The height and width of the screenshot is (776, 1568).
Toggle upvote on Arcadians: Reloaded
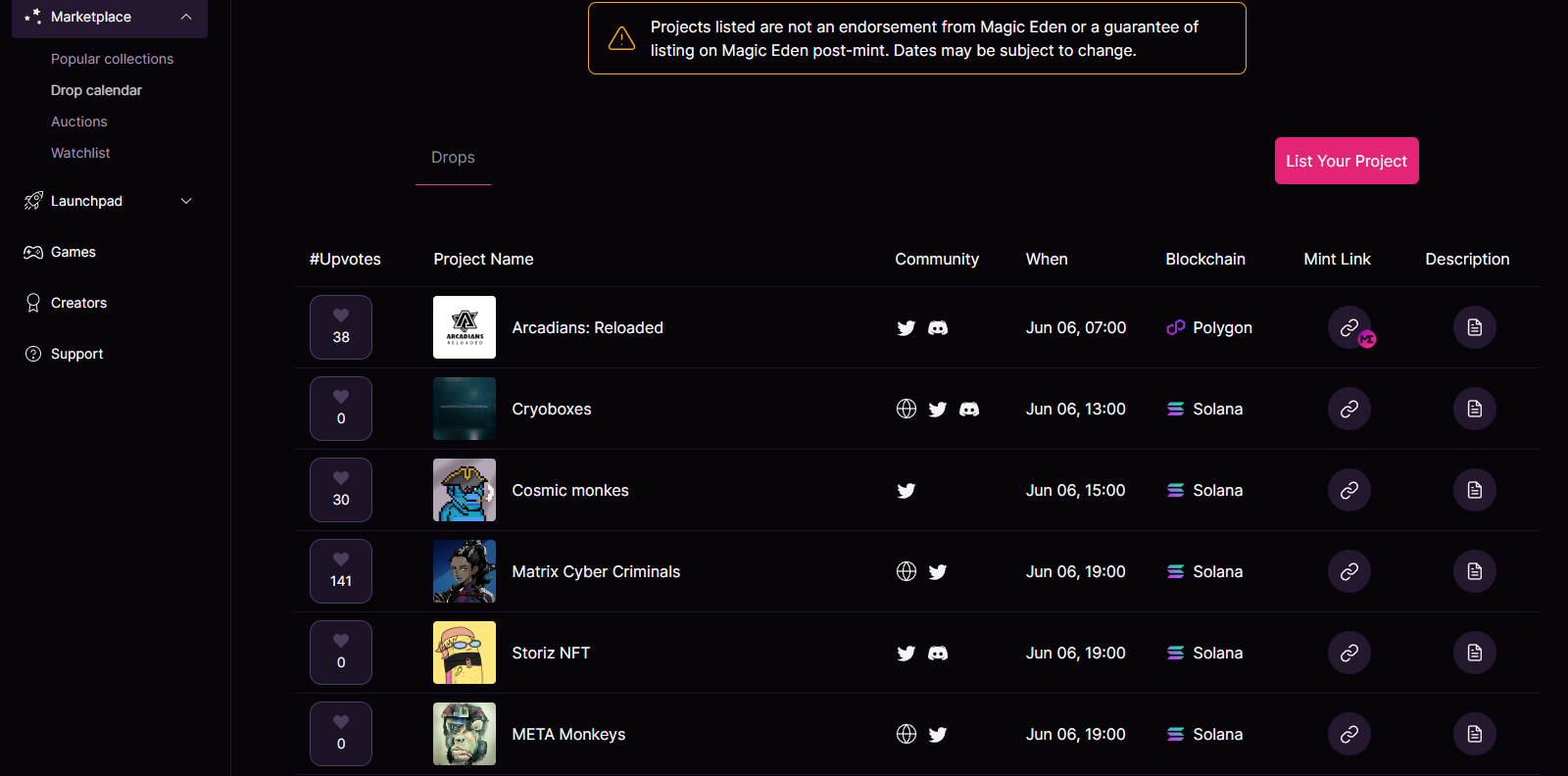(x=341, y=327)
